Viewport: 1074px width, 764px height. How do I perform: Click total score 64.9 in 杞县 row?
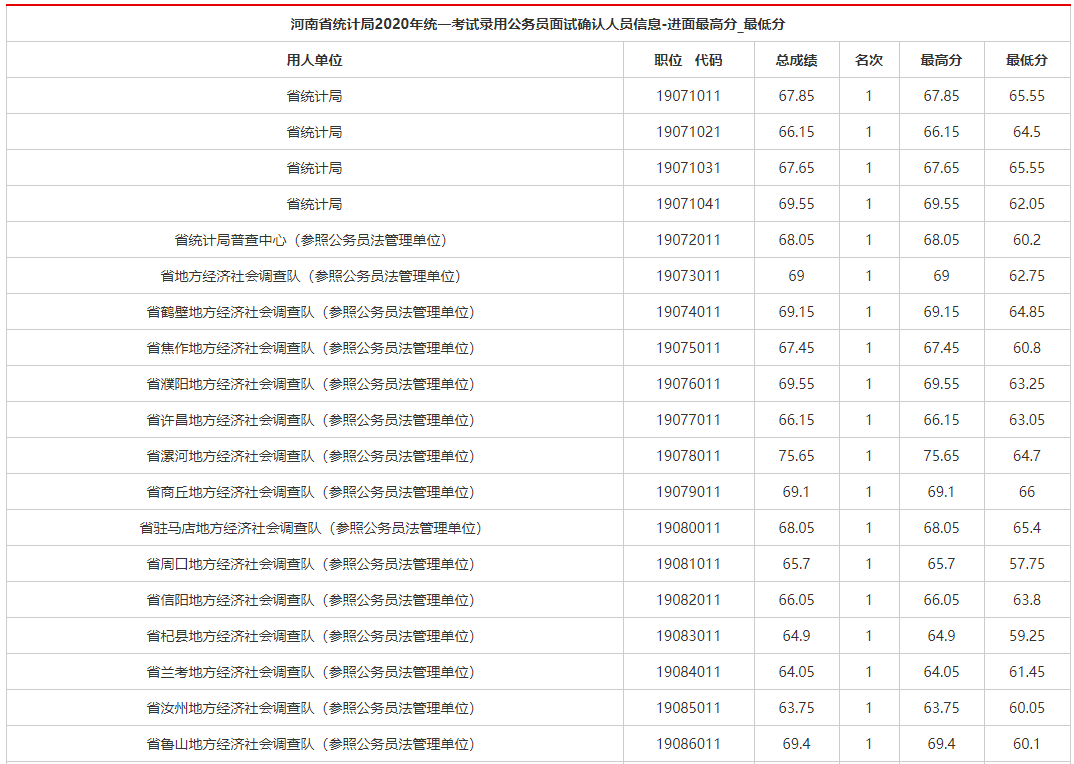[x=797, y=636]
